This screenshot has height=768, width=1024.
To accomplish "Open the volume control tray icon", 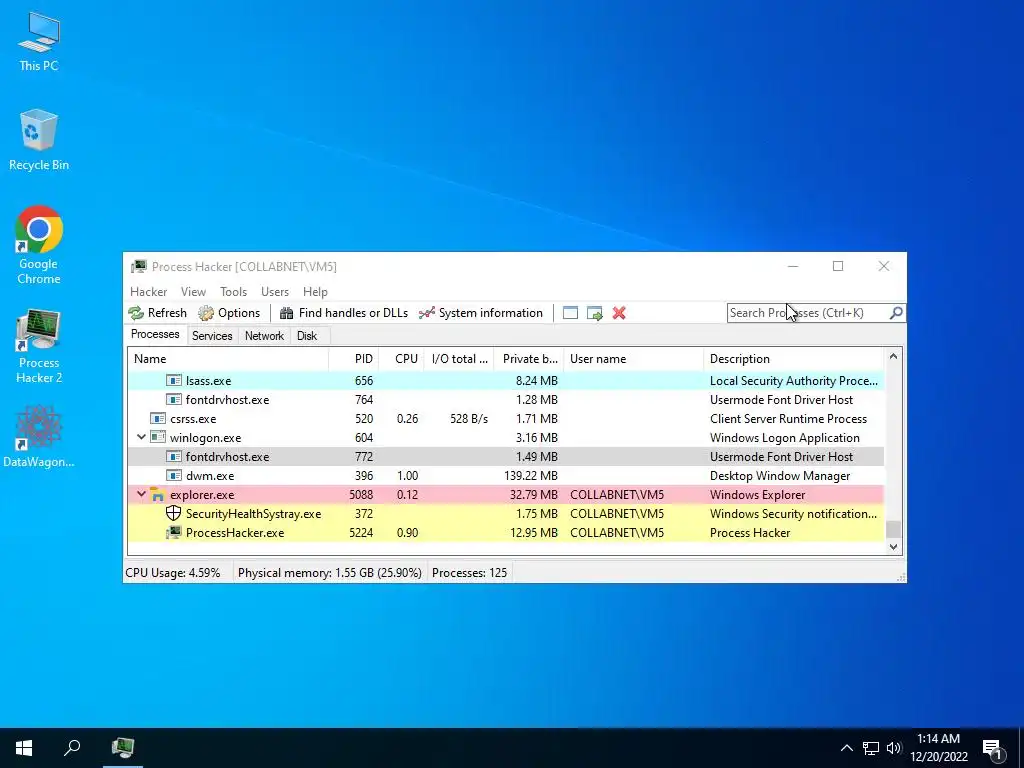I will 894,748.
